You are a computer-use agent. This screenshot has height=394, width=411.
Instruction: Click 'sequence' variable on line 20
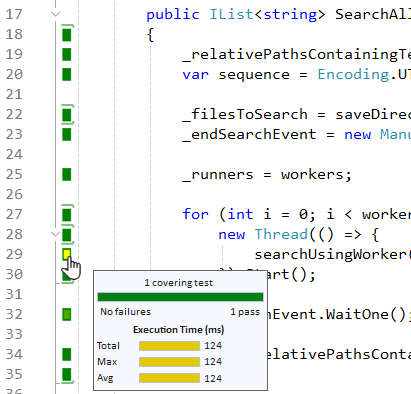coord(254,75)
